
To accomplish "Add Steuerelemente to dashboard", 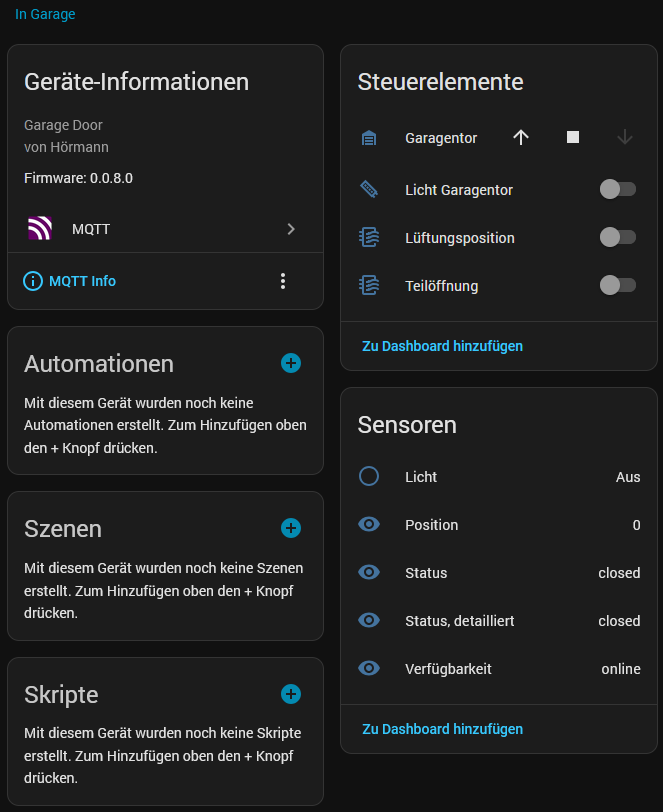I will pyautogui.click(x=442, y=346).
